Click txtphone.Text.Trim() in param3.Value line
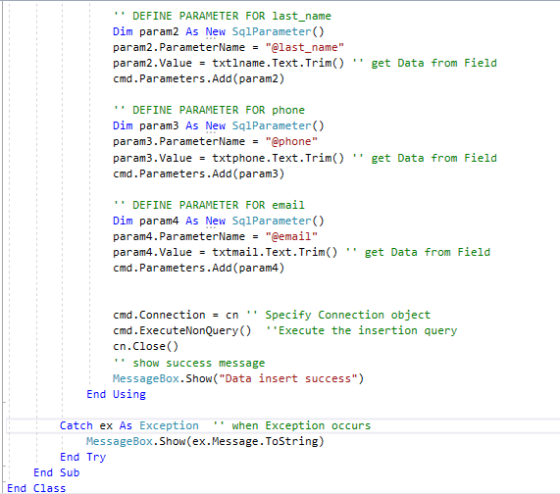The width and height of the screenshot is (560, 494). [x=278, y=158]
